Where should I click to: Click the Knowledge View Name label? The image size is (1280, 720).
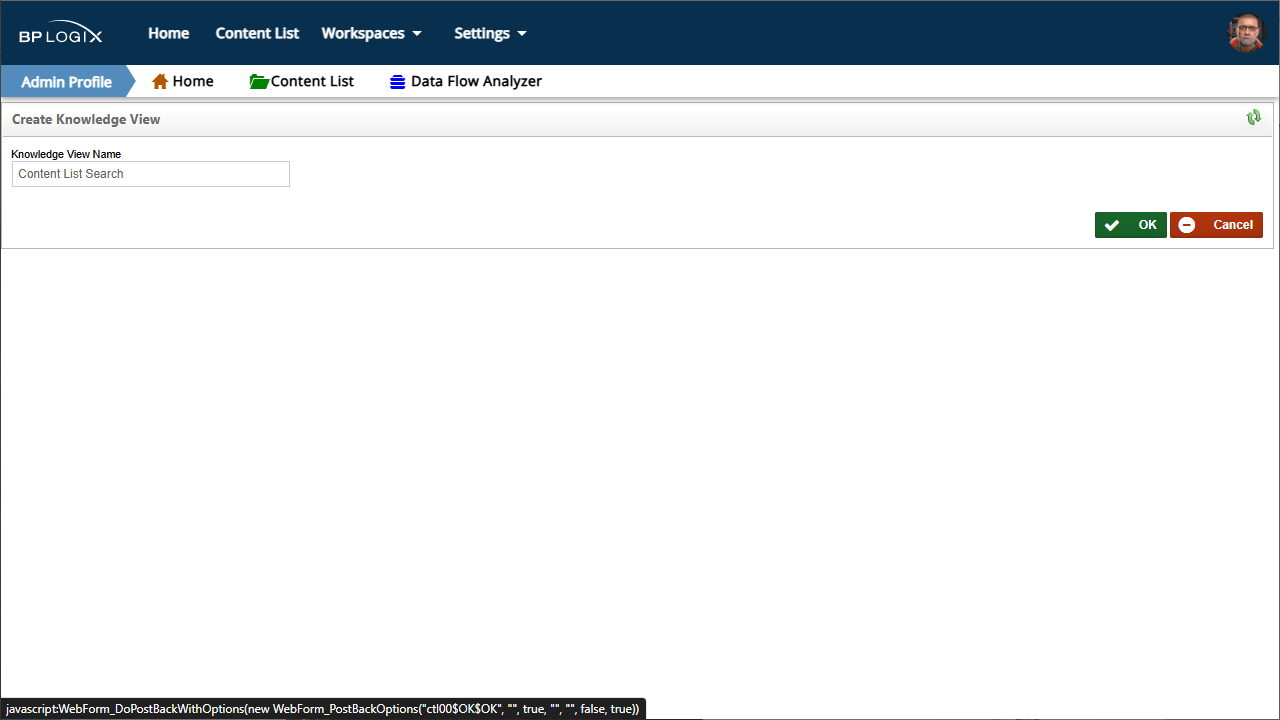click(66, 154)
